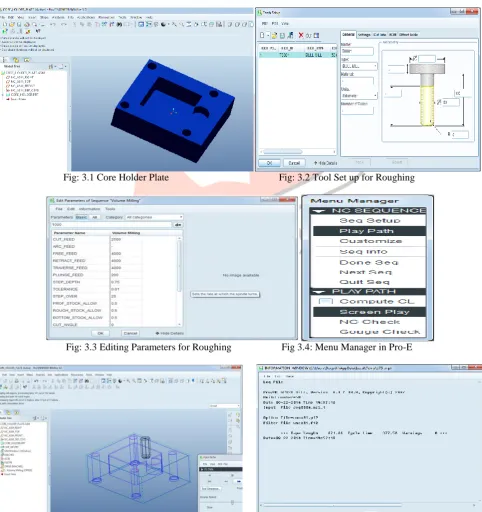482x512 pixels.
Task: Click Save icon in Core Holder Plate toolbar
Action: [19, 24]
